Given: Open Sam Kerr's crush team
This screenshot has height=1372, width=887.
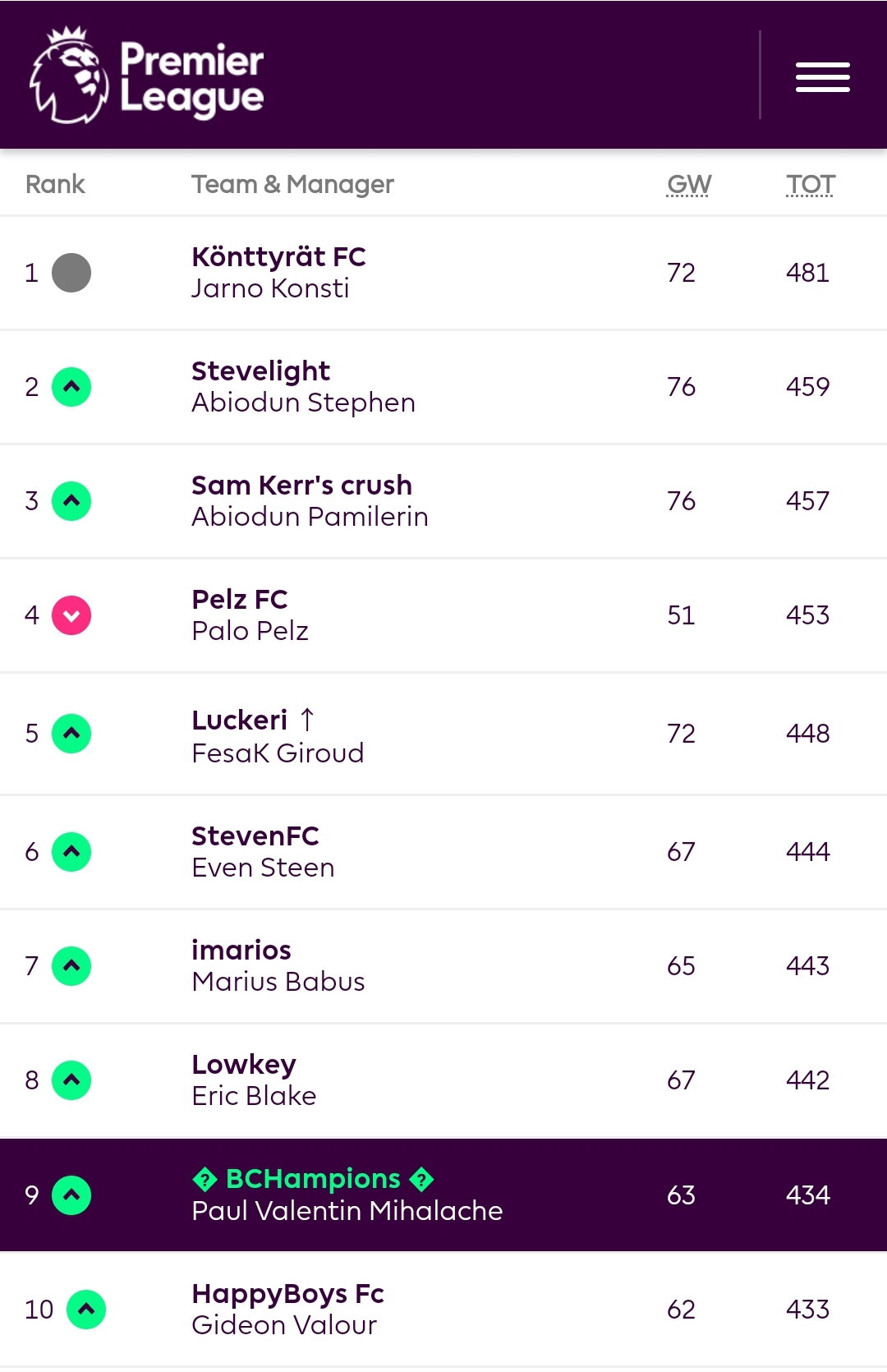Looking at the screenshot, I should click(301, 486).
